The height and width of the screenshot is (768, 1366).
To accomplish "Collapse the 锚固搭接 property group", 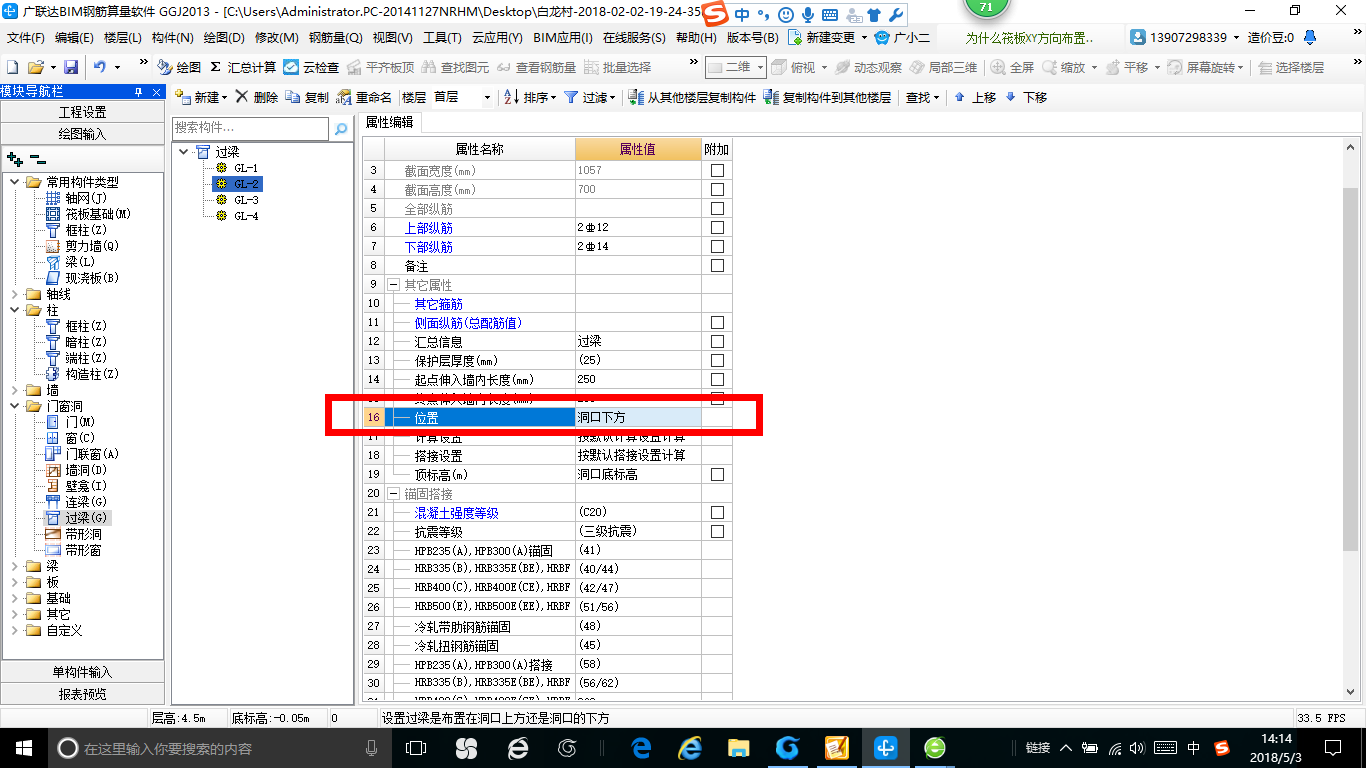I will pyautogui.click(x=394, y=494).
